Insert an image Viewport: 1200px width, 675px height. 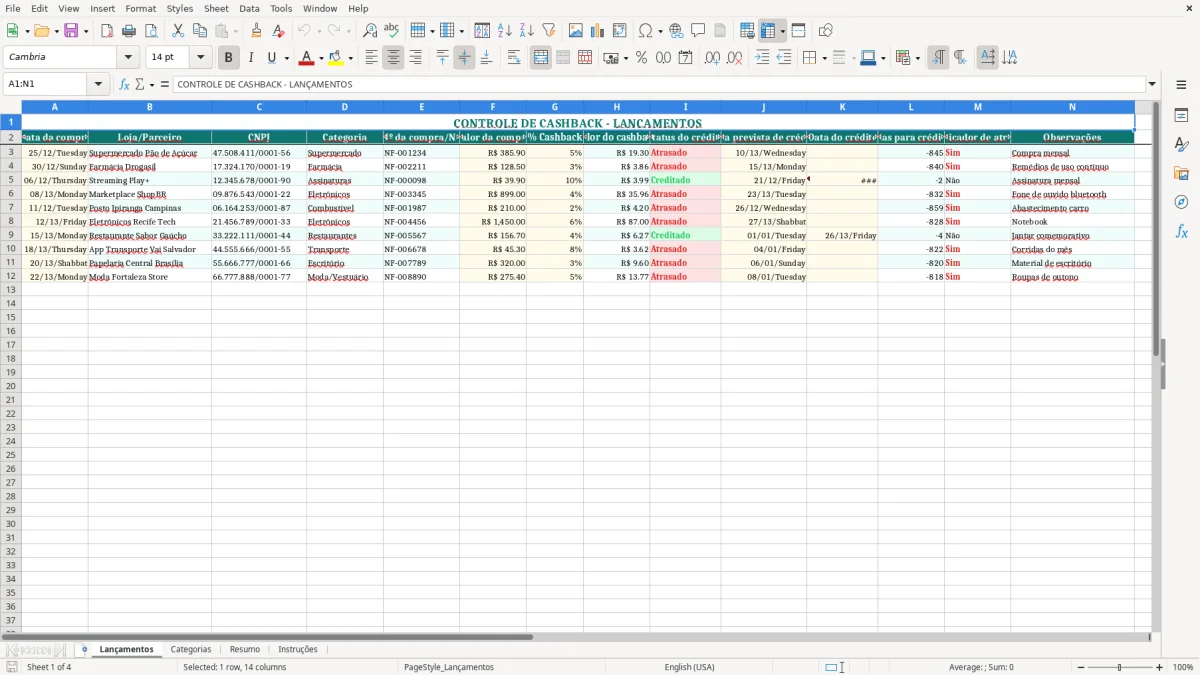click(x=576, y=31)
